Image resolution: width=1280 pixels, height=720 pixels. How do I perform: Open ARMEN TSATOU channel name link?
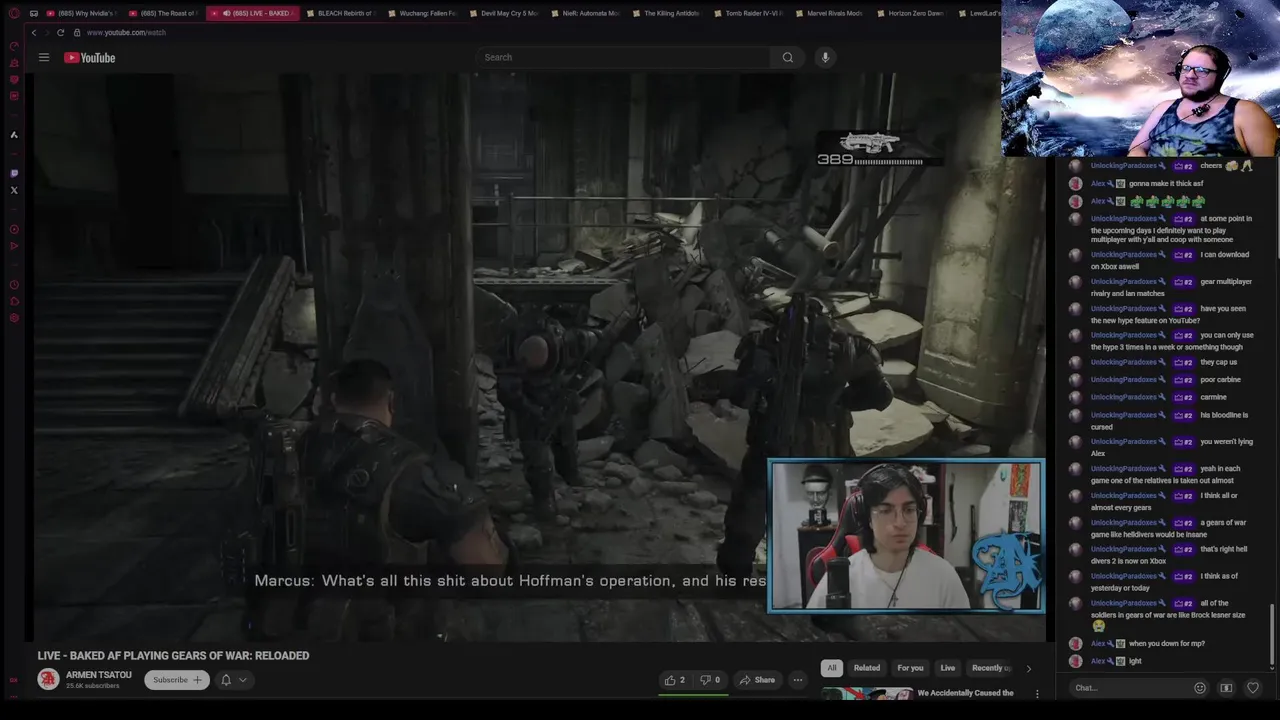tap(99, 675)
